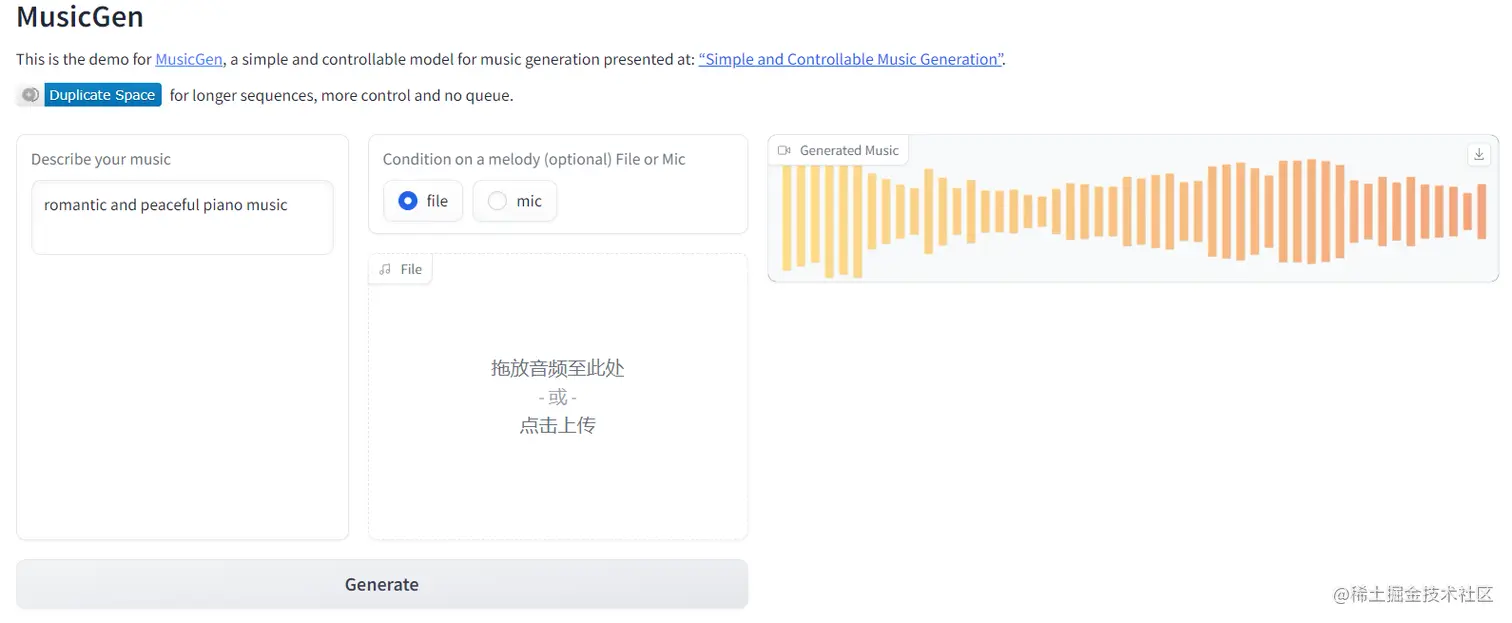Click the 拖放音频至此处 drop zone text
The width and height of the screenshot is (1512, 623).
(557, 368)
